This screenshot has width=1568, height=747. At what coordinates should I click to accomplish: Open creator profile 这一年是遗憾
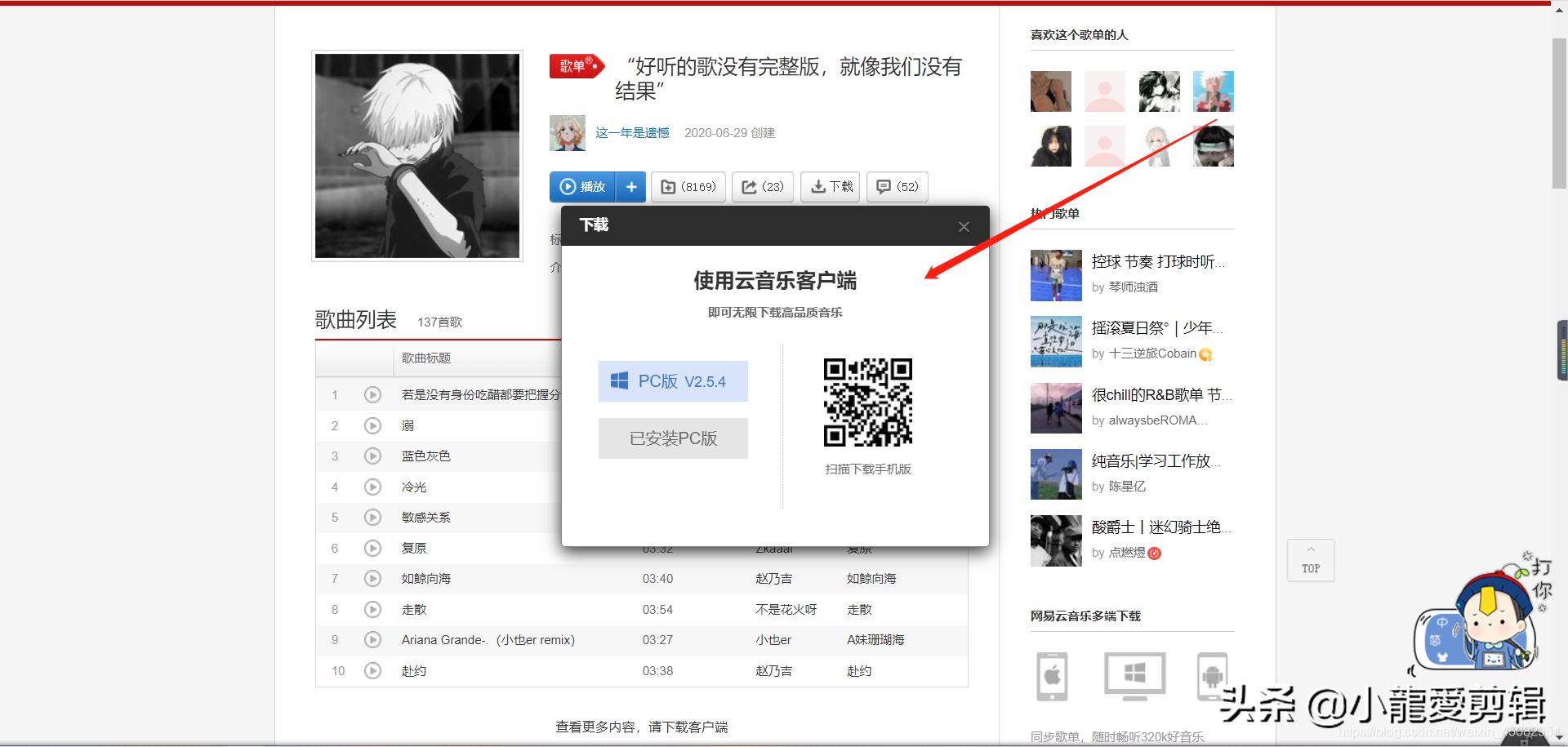point(632,132)
